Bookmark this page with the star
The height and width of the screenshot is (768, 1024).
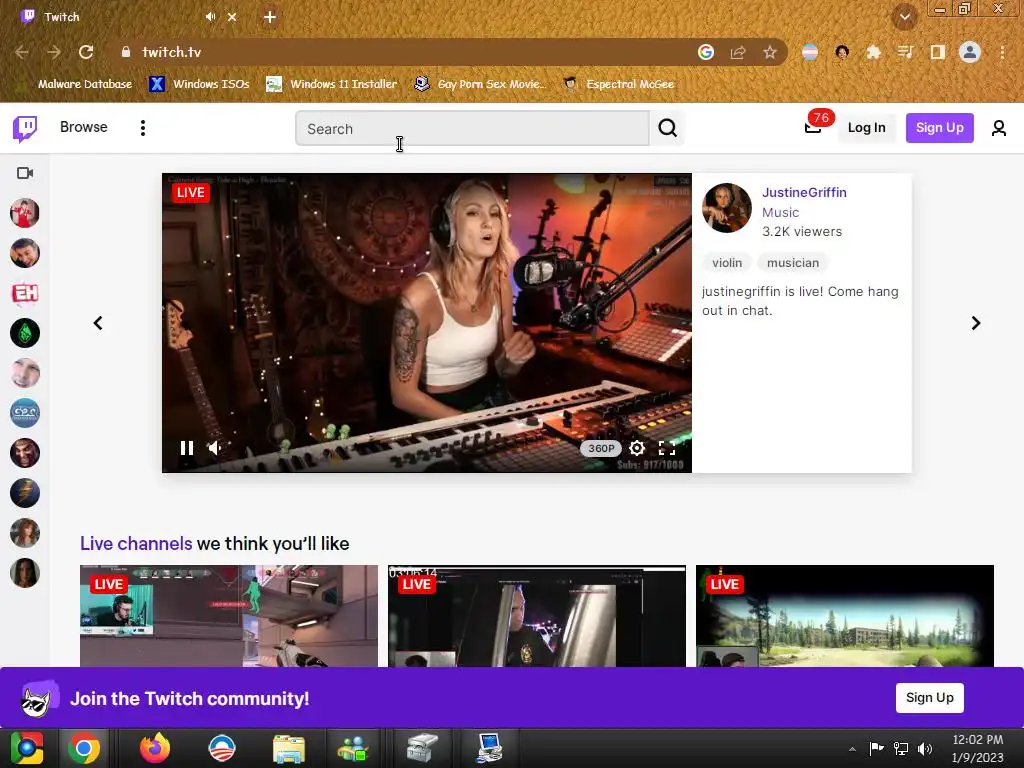770,52
